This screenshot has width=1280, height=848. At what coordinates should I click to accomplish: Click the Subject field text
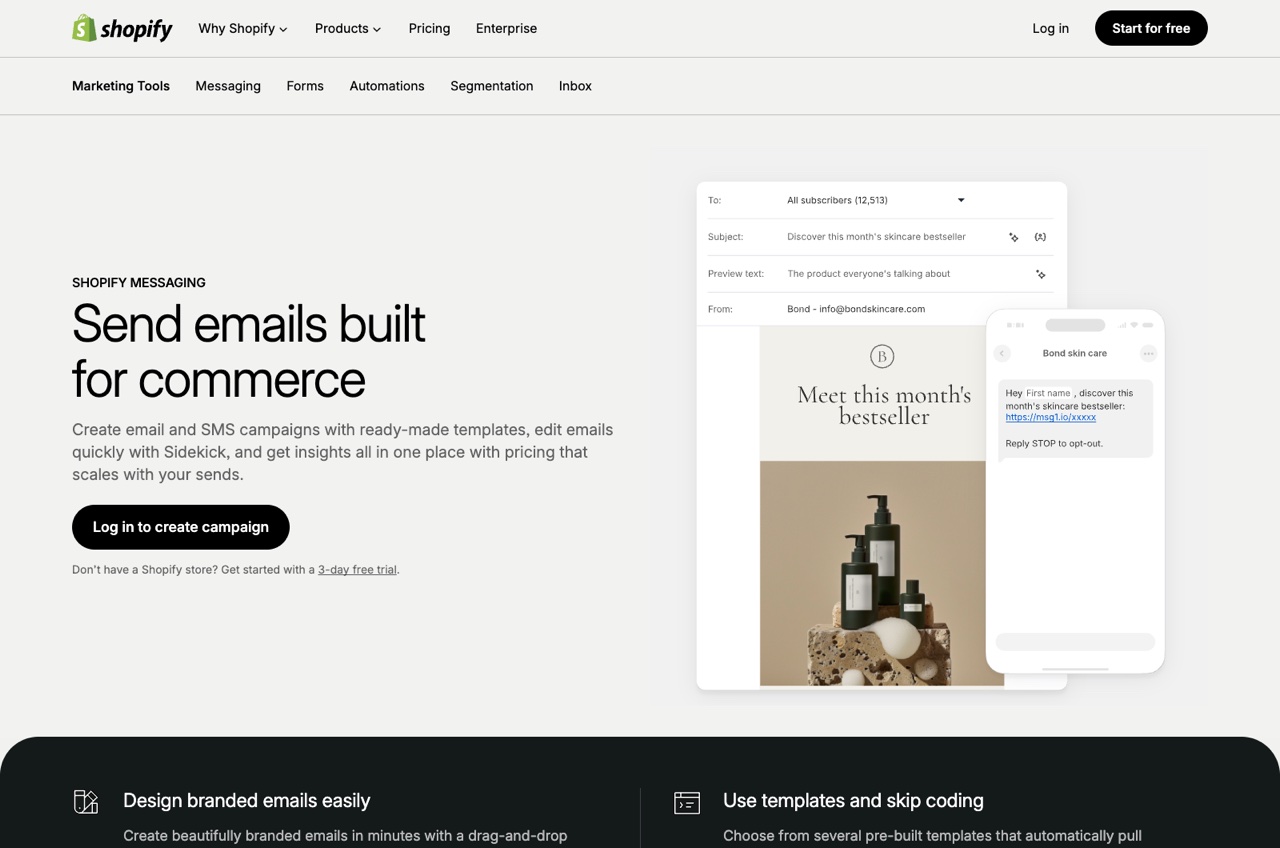point(876,237)
